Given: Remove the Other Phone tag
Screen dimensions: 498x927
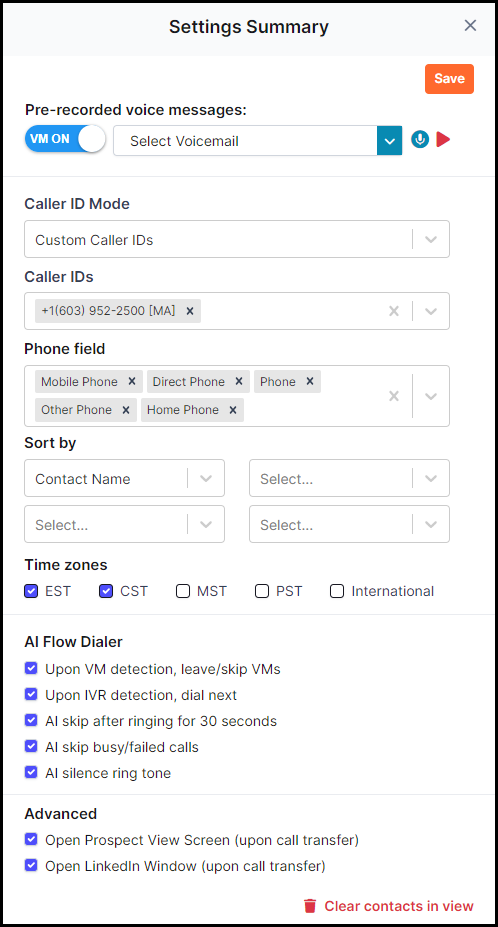Looking at the screenshot, I should [126, 410].
